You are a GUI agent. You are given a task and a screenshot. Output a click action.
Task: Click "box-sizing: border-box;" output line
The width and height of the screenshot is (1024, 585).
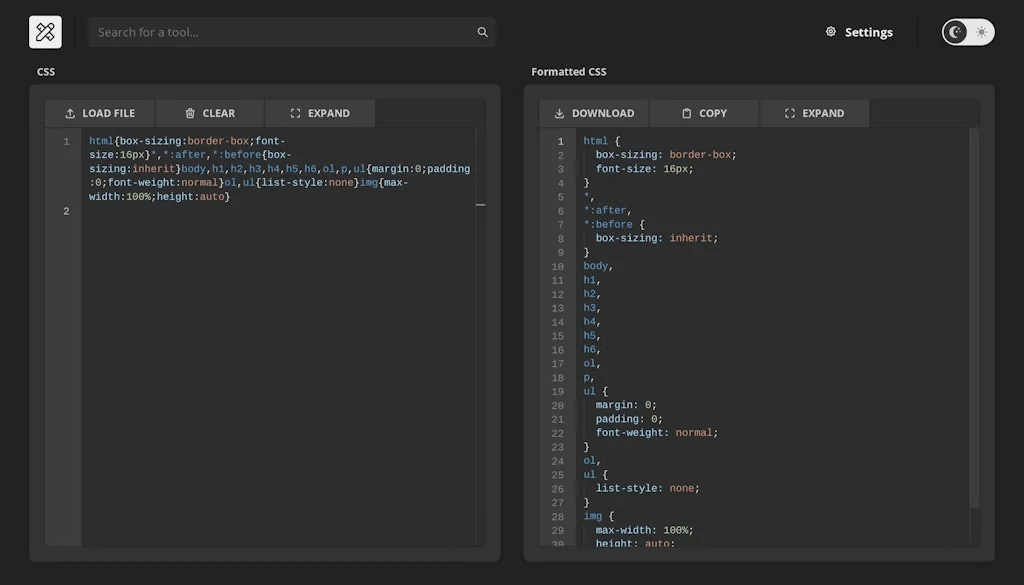(665, 155)
